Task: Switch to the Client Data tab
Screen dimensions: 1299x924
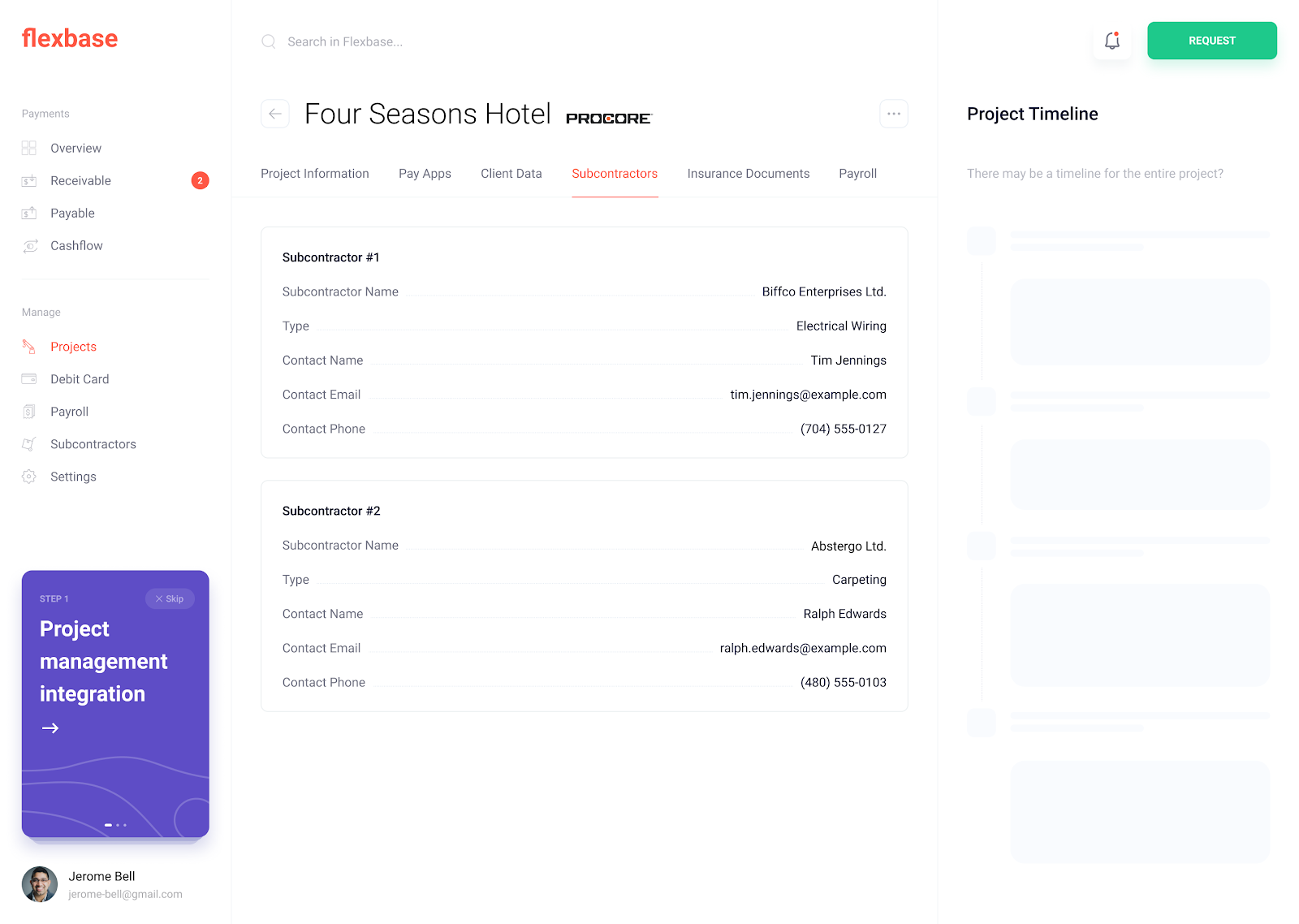Action: pos(511,174)
